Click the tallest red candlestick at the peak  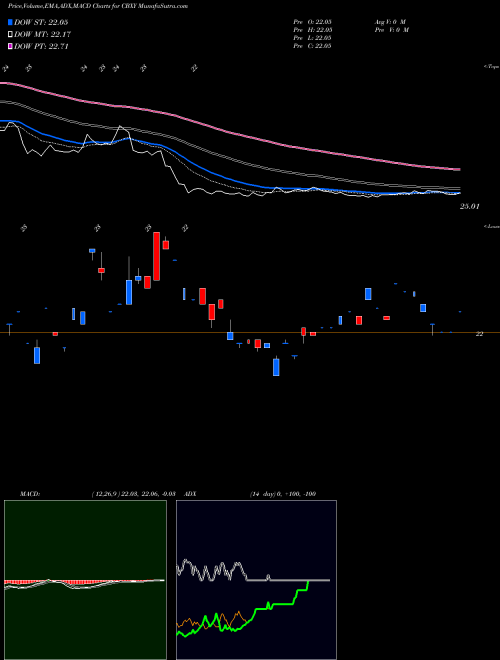click(156, 256)
